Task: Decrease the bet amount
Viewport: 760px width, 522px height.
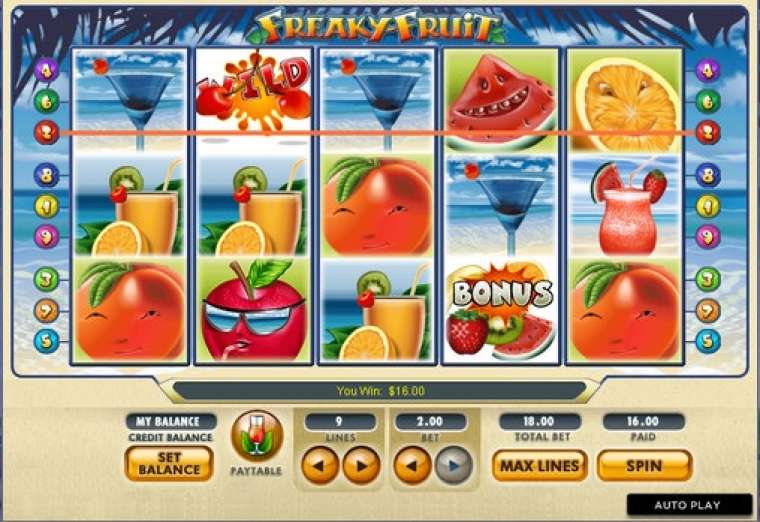Action: pyautogui.click(x=412, y=465)
